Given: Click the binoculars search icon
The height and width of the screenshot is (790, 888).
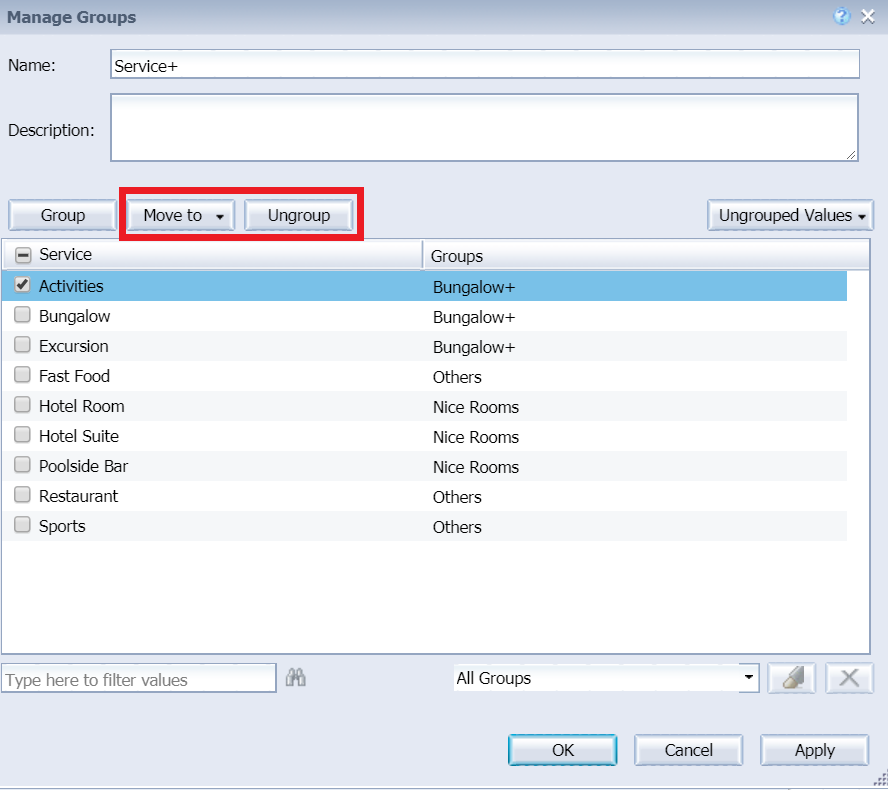Looking at the screenshot, I should (x=295, y=678).
